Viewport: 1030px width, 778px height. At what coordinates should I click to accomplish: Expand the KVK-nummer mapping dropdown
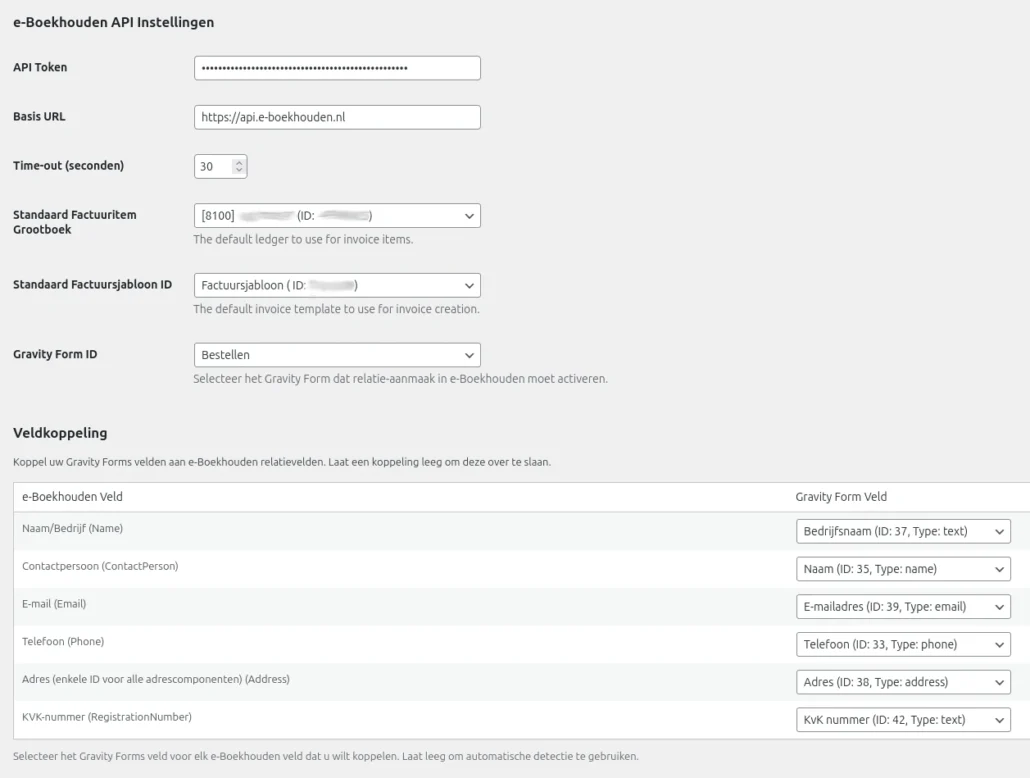point(902,720)
